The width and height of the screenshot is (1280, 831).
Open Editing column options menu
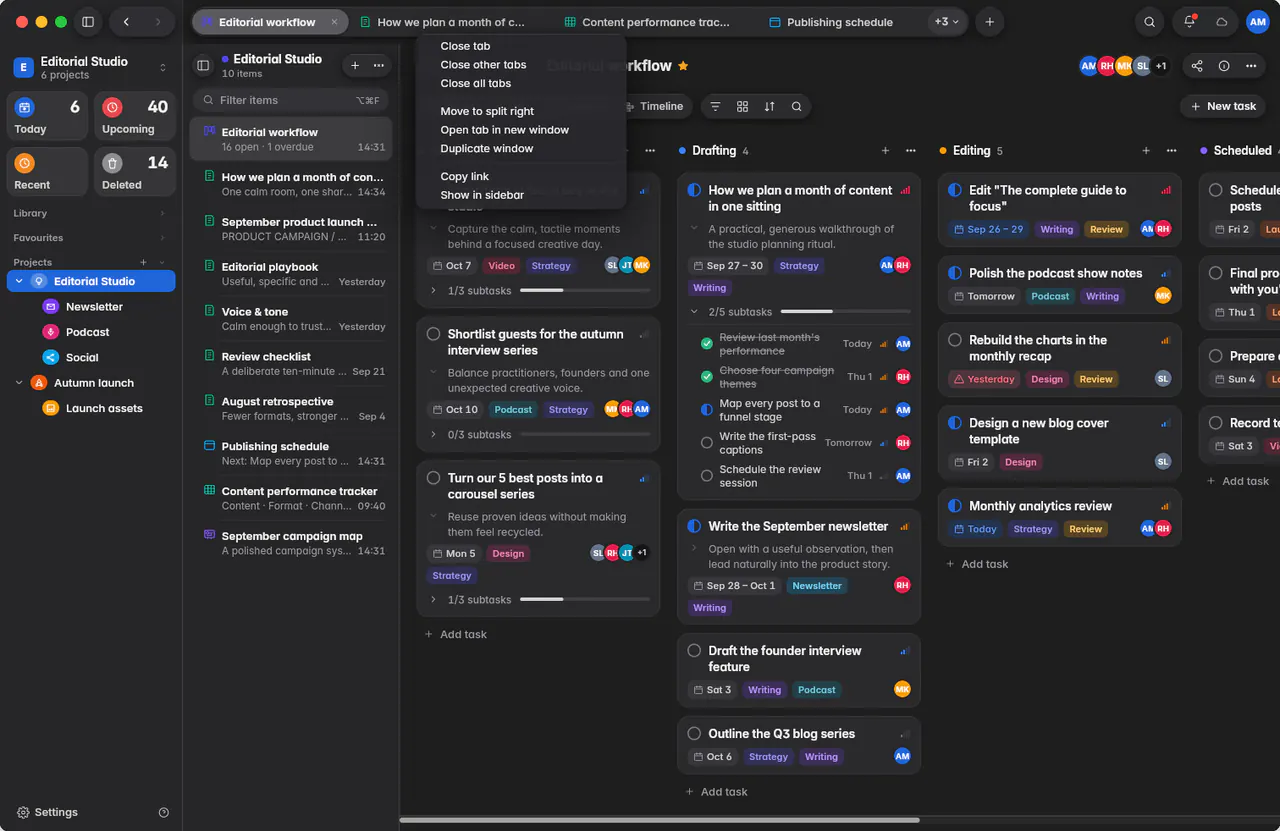pyautogui.click(x=1171, y=151)
